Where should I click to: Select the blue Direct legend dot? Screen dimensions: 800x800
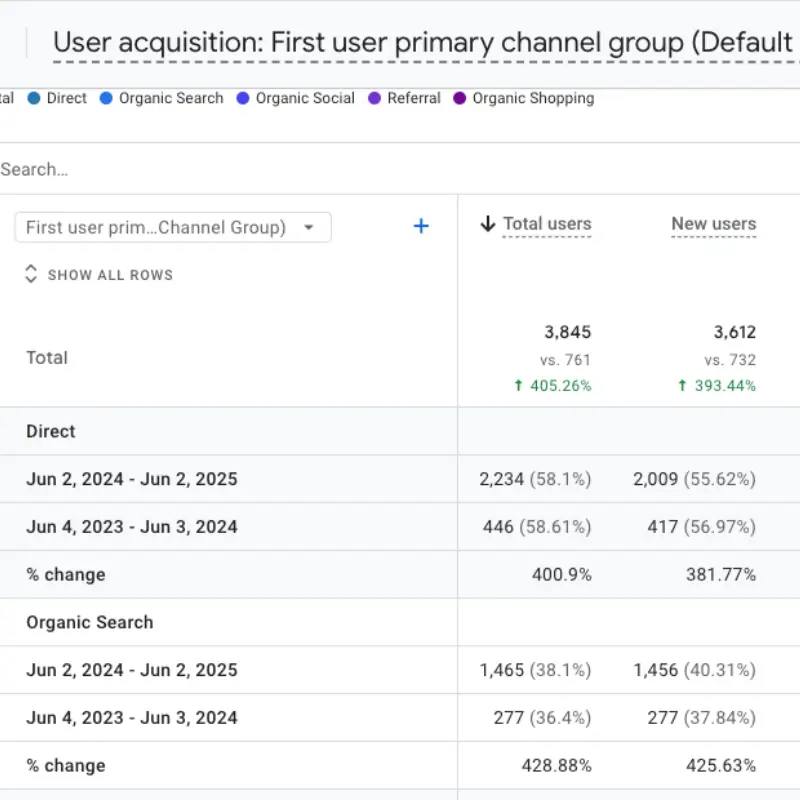pyautogui.click(x=34, y=98)
